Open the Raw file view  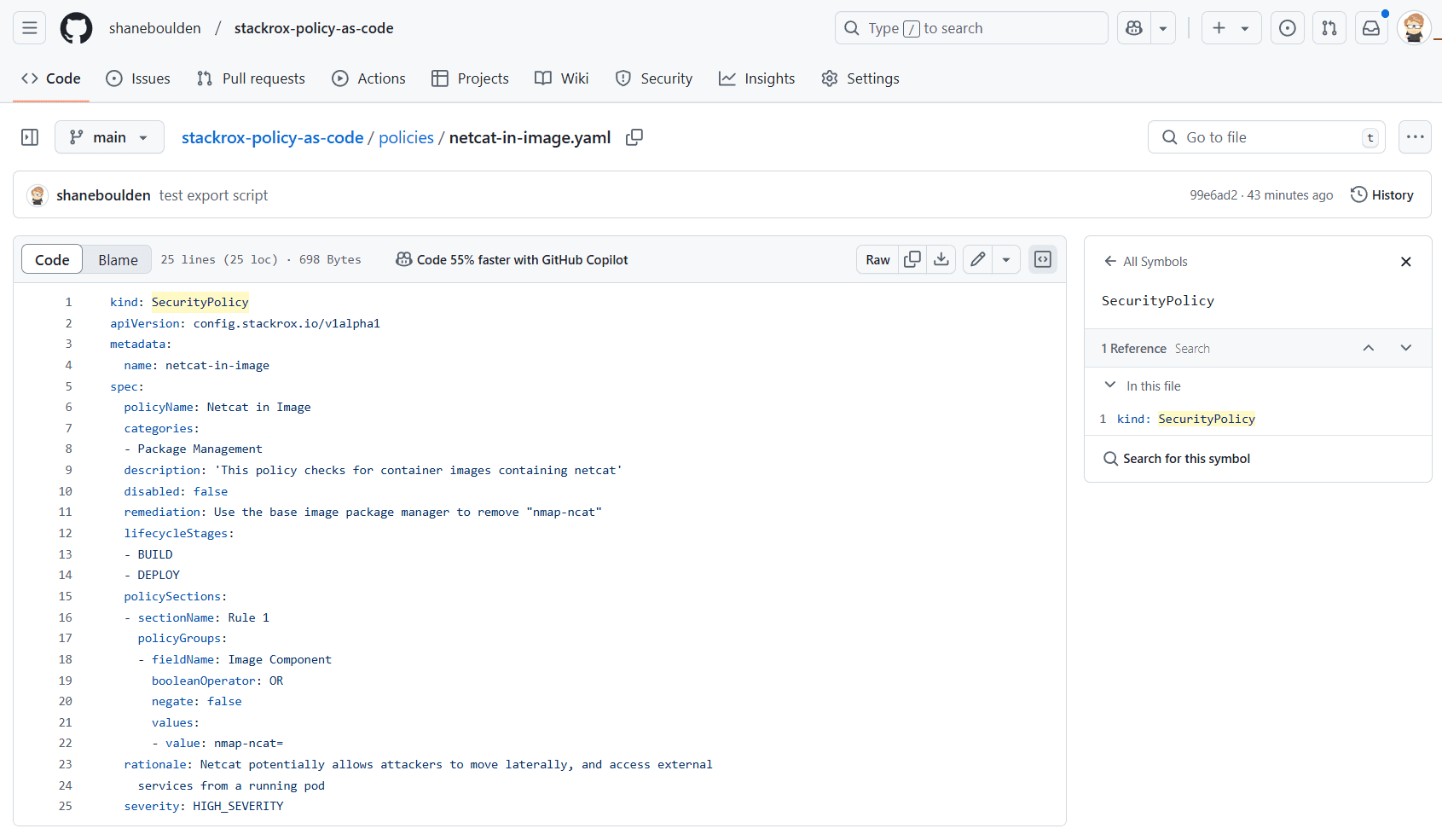(878, 260)
